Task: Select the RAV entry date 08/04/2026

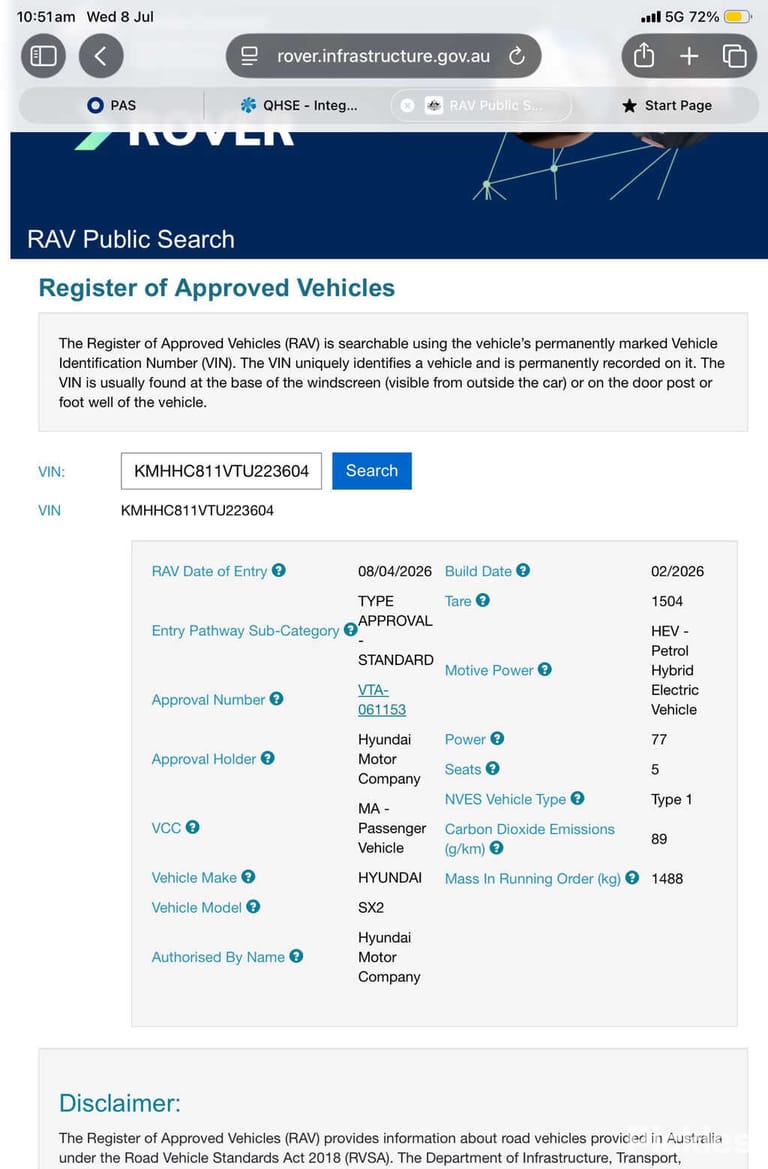Action: pos(394,571)
